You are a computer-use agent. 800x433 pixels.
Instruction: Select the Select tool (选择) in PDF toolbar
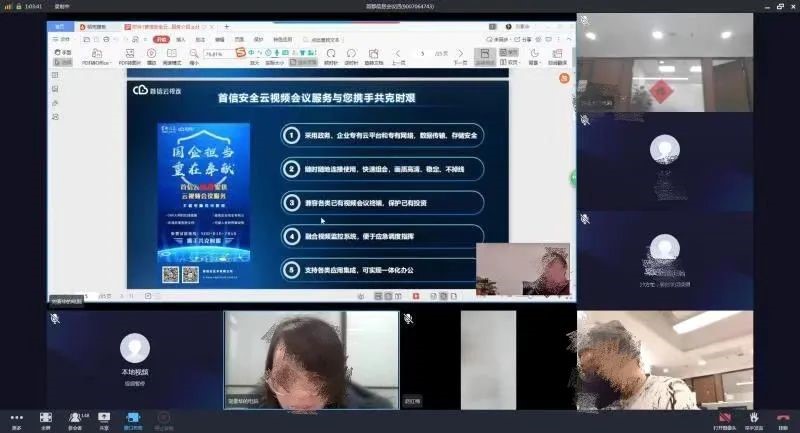(x=63, y=62)
